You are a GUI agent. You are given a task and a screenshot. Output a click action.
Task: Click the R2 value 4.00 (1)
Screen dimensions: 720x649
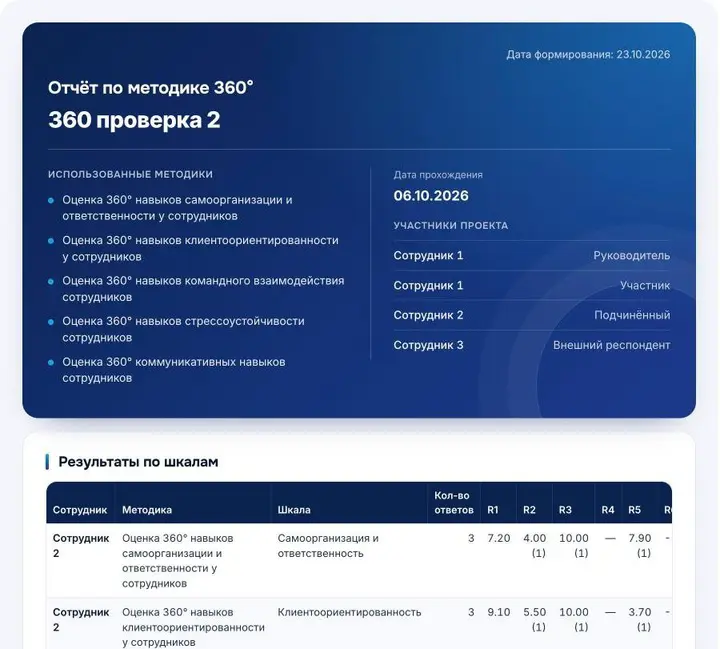tap(534, 545)
